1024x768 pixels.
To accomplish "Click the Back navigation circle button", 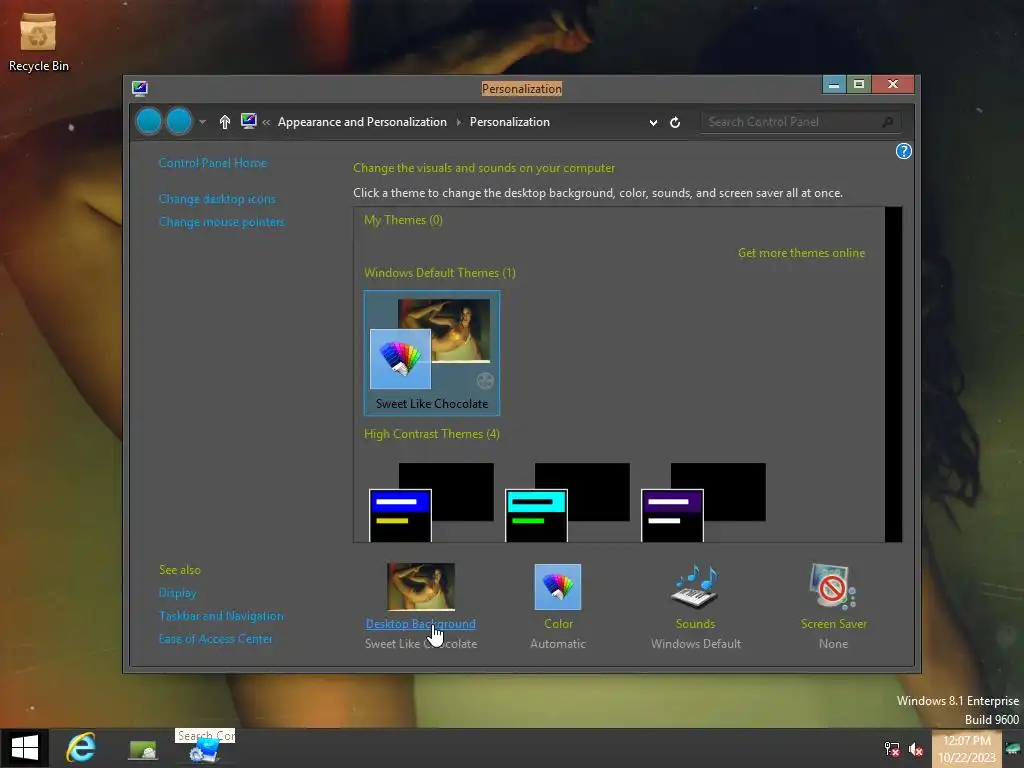I will point(149,121).
